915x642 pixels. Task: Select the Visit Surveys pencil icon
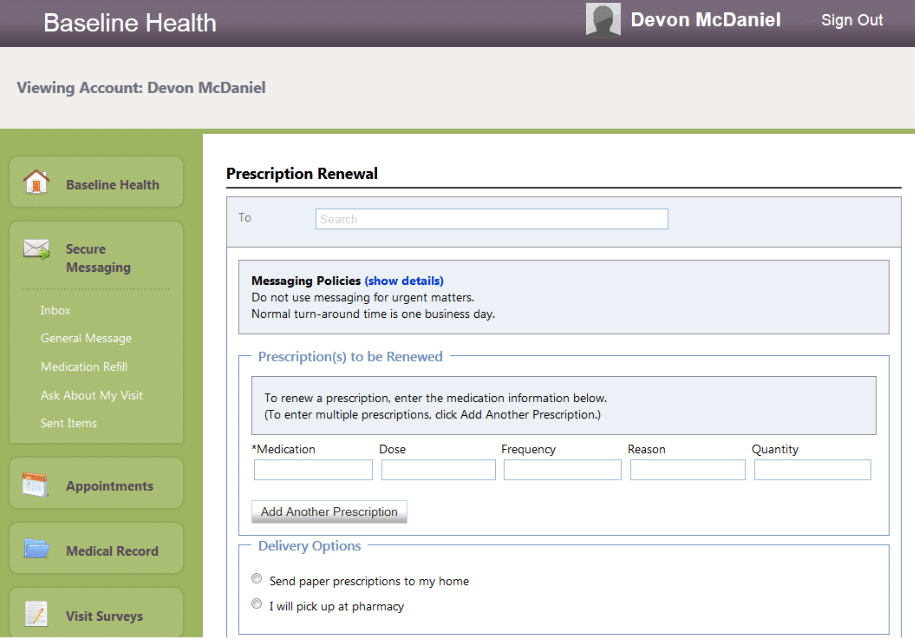(36, 612)
